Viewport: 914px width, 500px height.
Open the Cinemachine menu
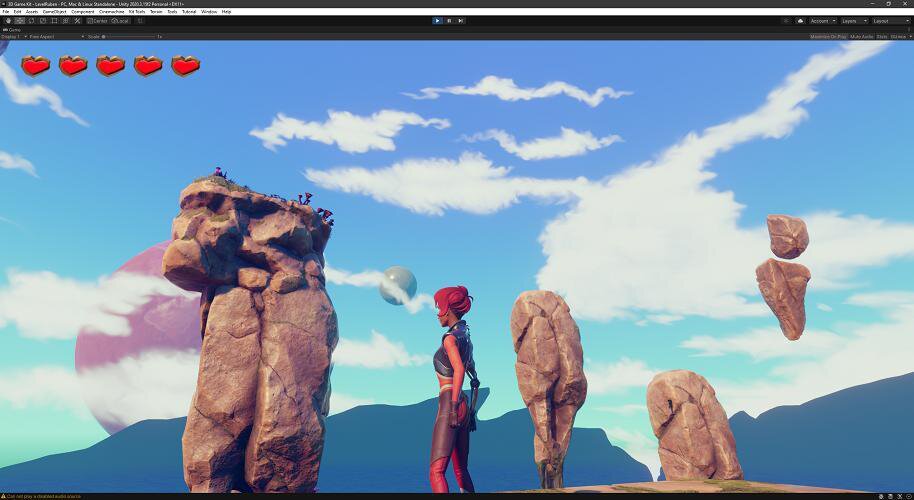click(x=111, y=12)
